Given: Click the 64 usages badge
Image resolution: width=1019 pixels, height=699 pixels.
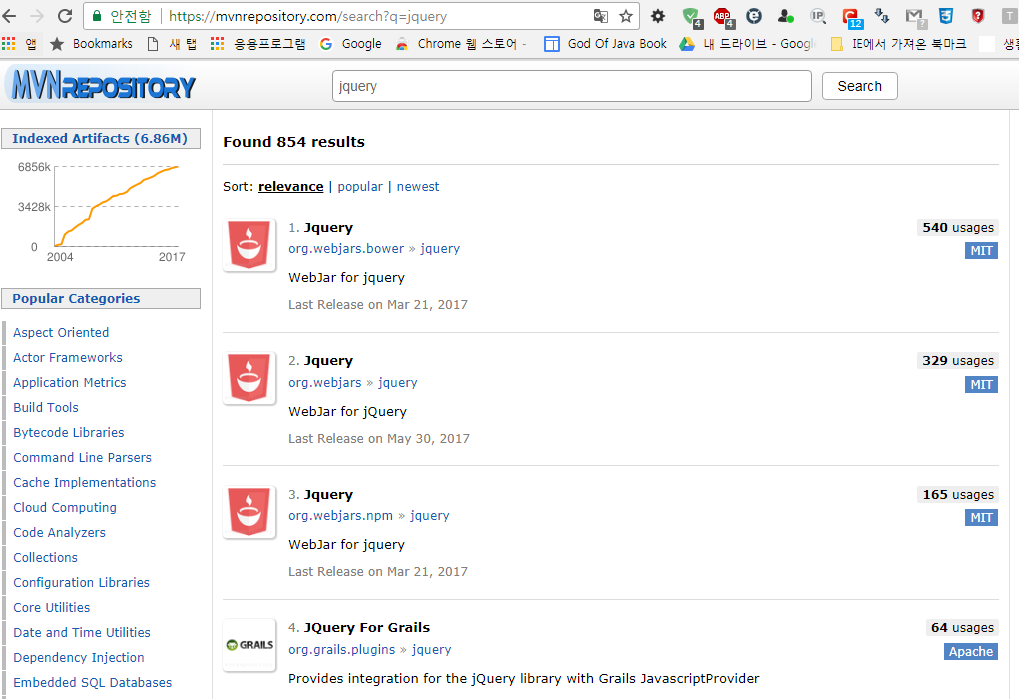Looking at the screenshot, I should tap(962, 628).
